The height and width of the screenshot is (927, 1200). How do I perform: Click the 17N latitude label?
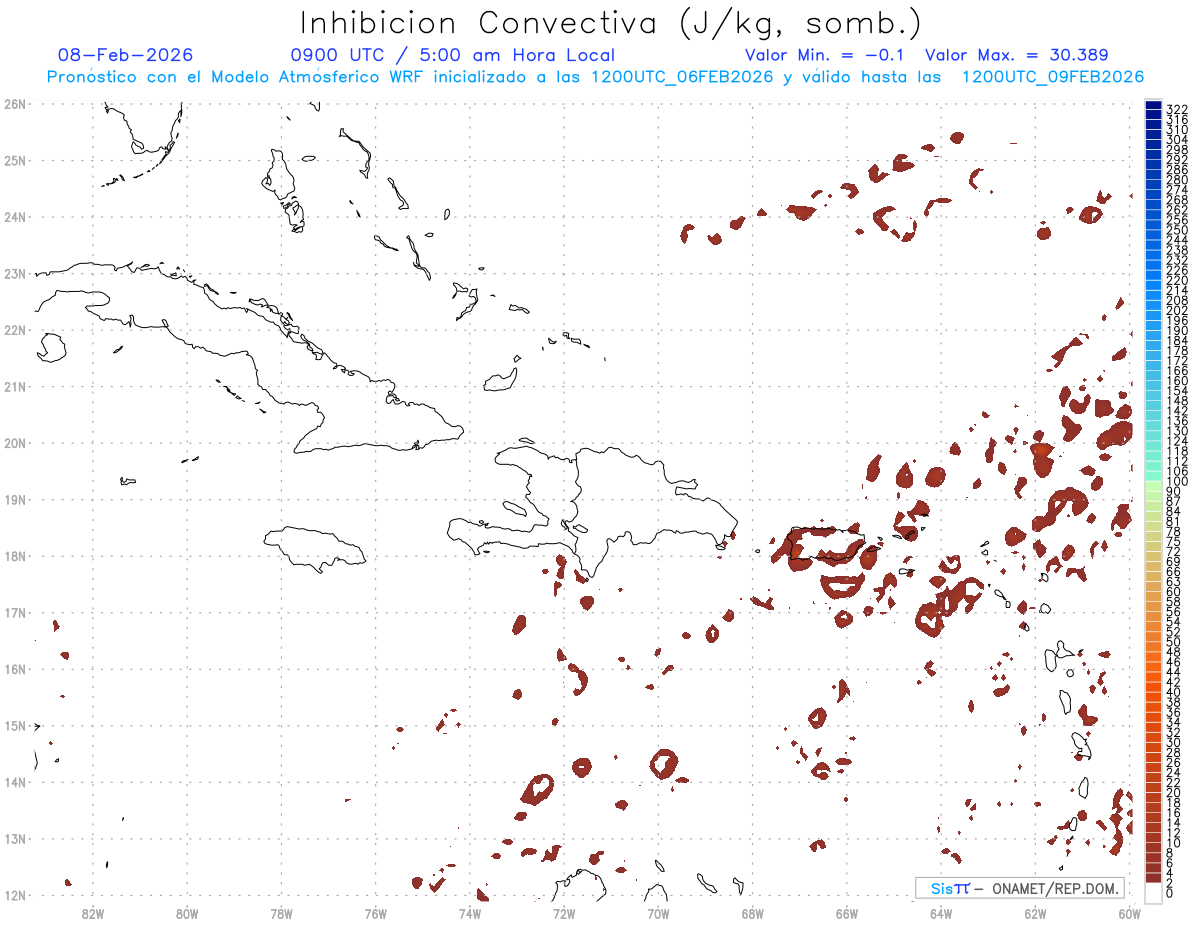pyautogui.click(x=14, y=612)
